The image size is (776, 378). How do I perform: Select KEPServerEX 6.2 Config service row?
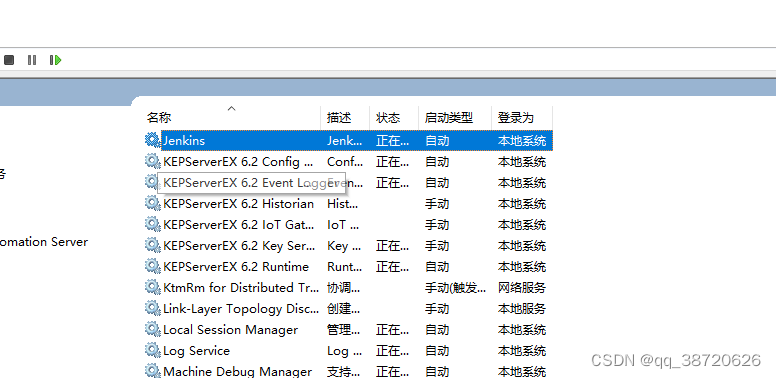pos(349,161)
